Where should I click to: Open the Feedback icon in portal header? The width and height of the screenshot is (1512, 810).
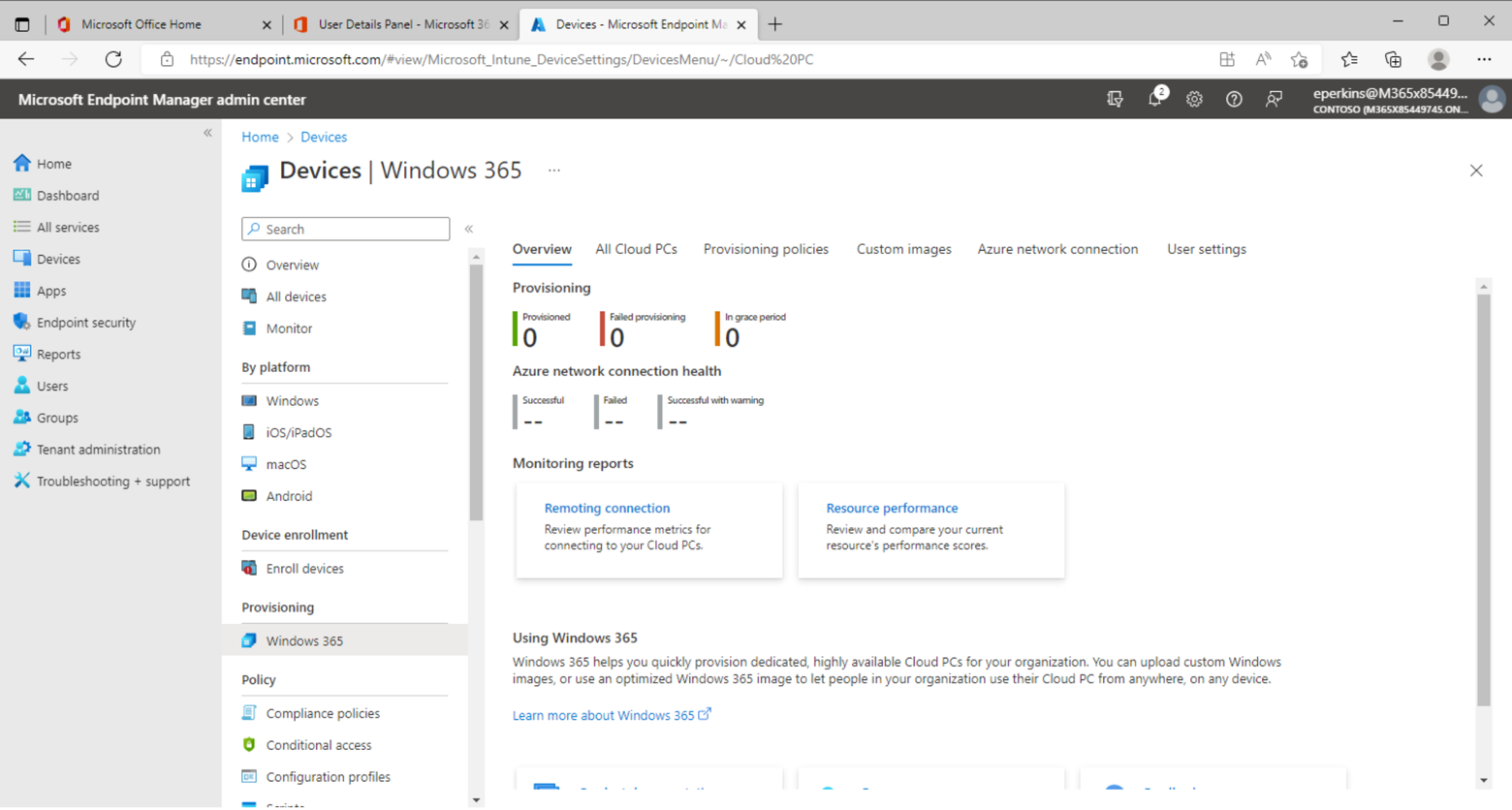pyautogui.click(x=1274, y=99)
